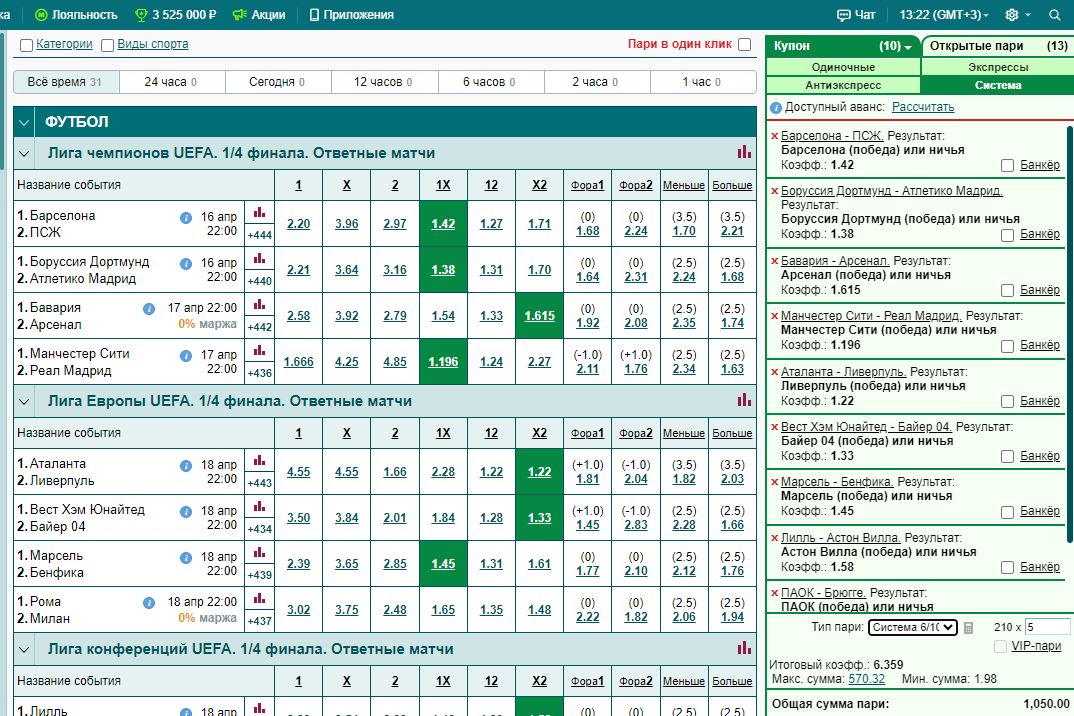Select 1X odds 1.54 for Бавария - Арсенал
The height and width of the screenshot is (716, 1074).
pyautogui.click(x=443, y=315)
